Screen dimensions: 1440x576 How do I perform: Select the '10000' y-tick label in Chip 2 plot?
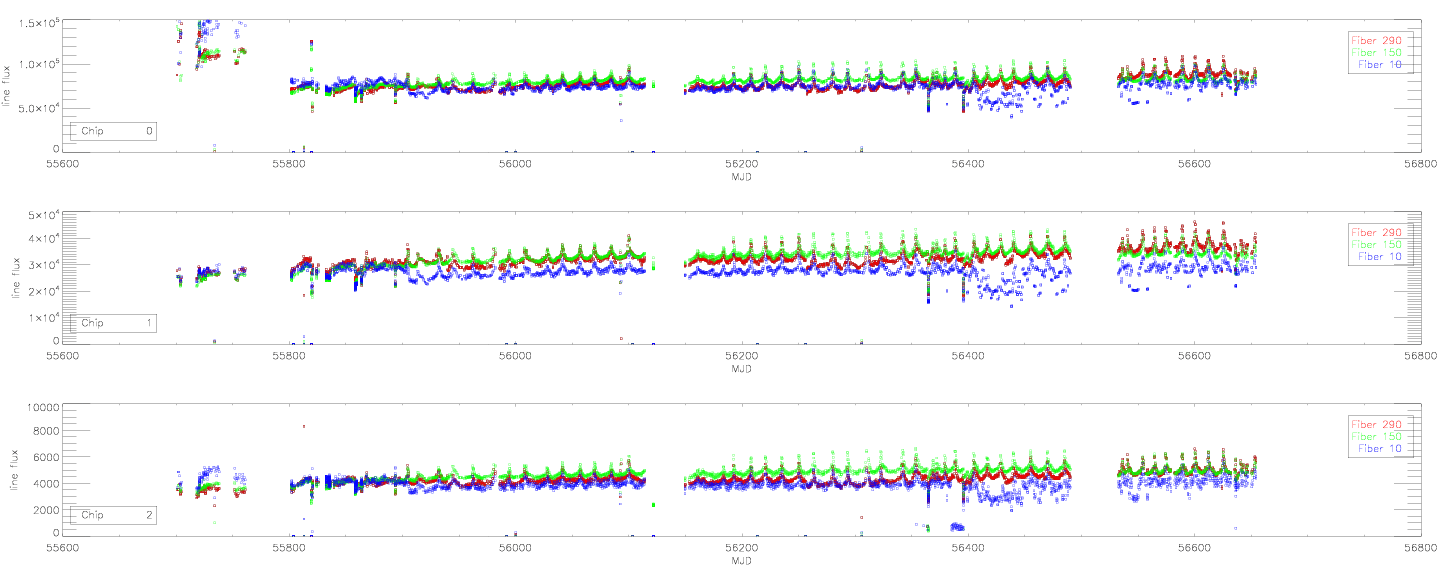[x=44, y=408]
